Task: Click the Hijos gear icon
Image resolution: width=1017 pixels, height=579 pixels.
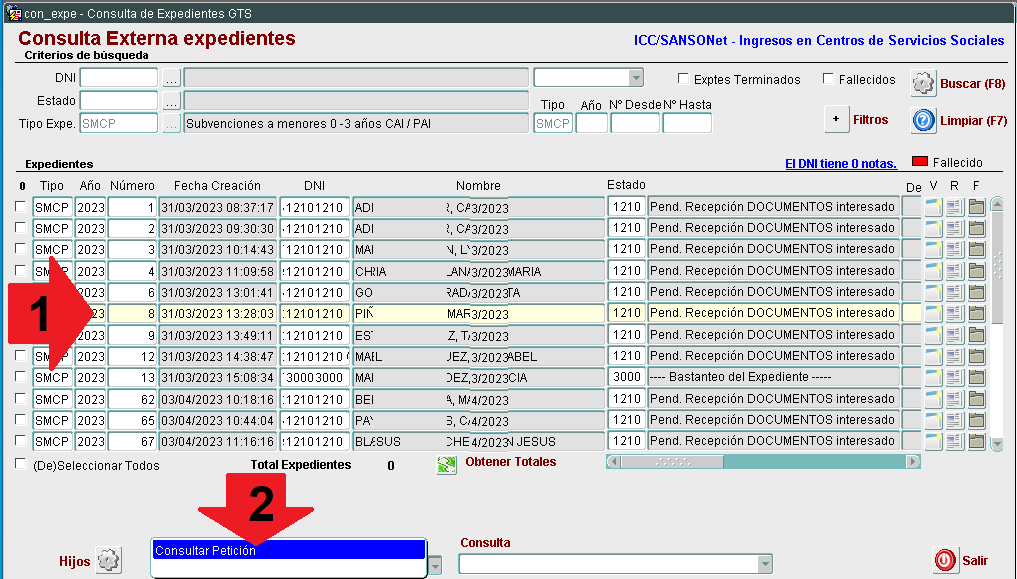Action: 108,561
